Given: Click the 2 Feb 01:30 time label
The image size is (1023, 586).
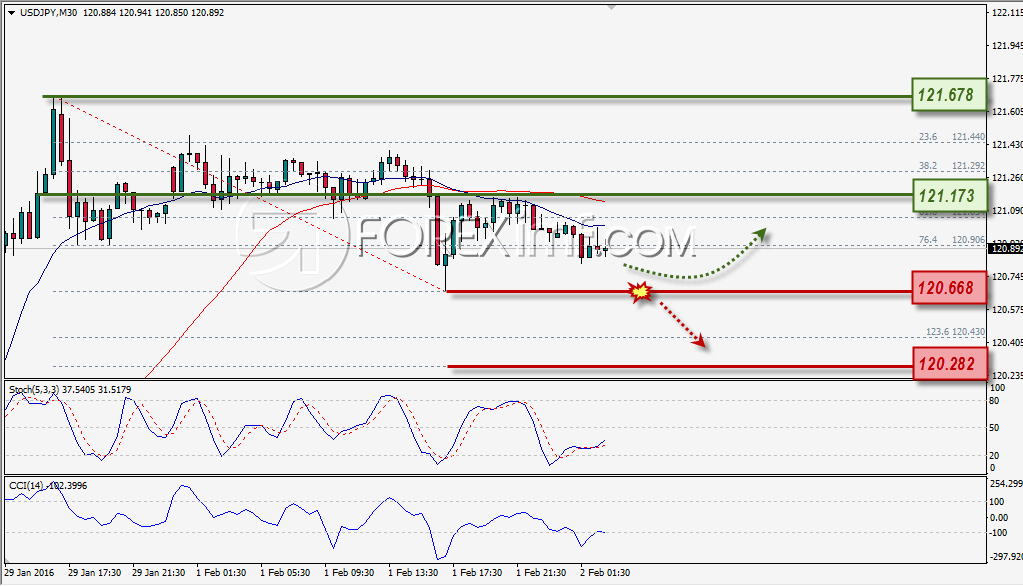Looking at the screenshot, I should tap(605, 572).
